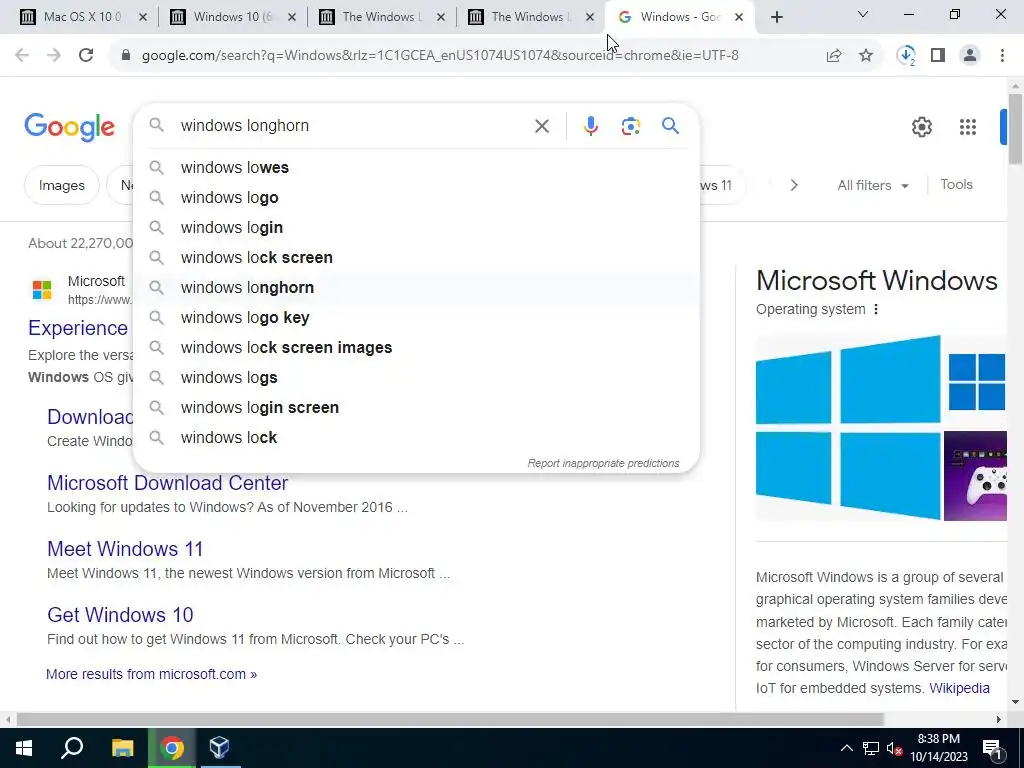Select suggestion windows lock screen images
This screenshot has height=768, width=1024.
(416, 348)
